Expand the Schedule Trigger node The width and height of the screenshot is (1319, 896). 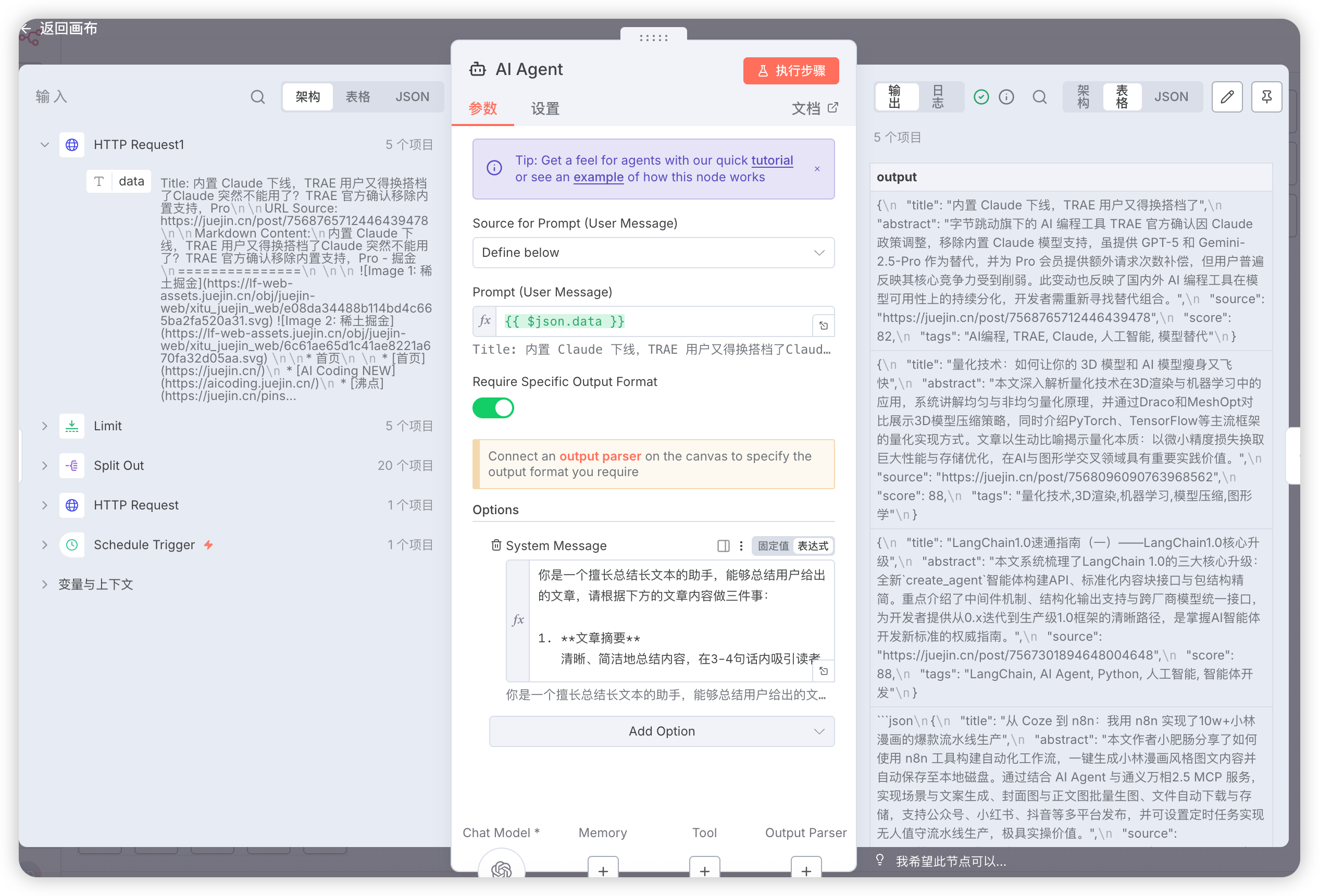pyautogui.click(x=45, y=545)
